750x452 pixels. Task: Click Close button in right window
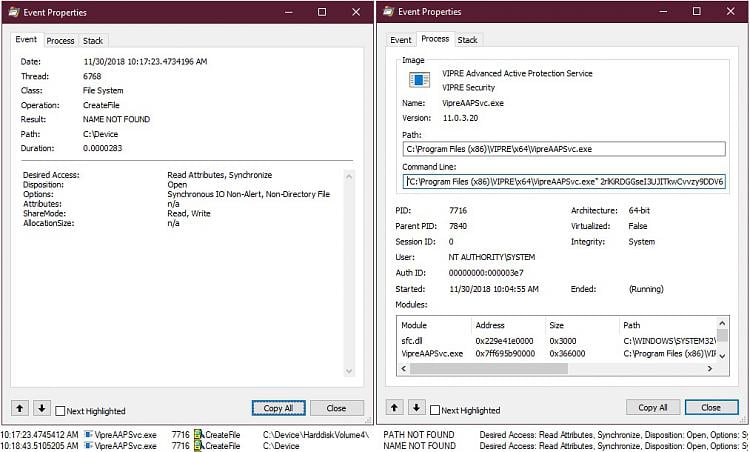click(711, 407)
